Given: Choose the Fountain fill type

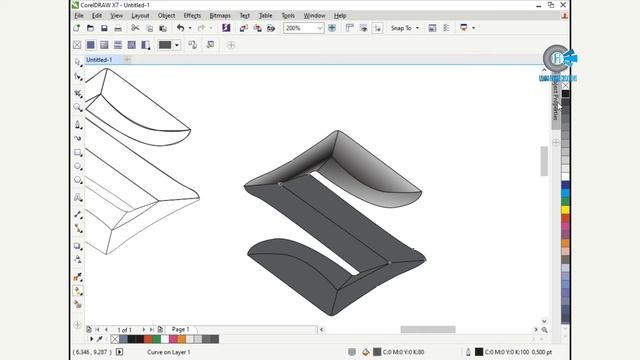Looking at the screenshot, I should click(x=104, y=45).
